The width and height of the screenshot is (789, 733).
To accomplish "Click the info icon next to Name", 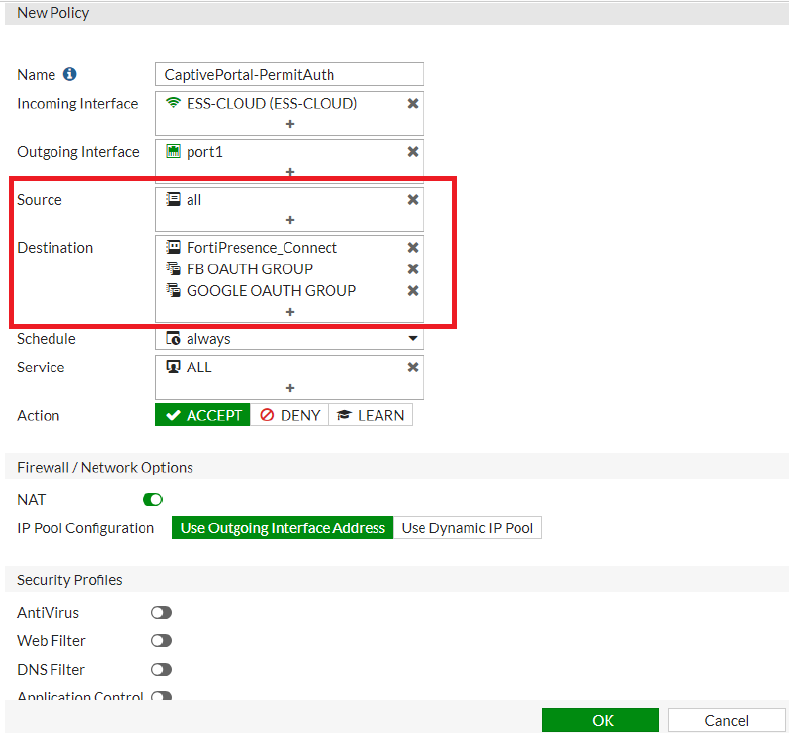I will click(x=70, y=75).
